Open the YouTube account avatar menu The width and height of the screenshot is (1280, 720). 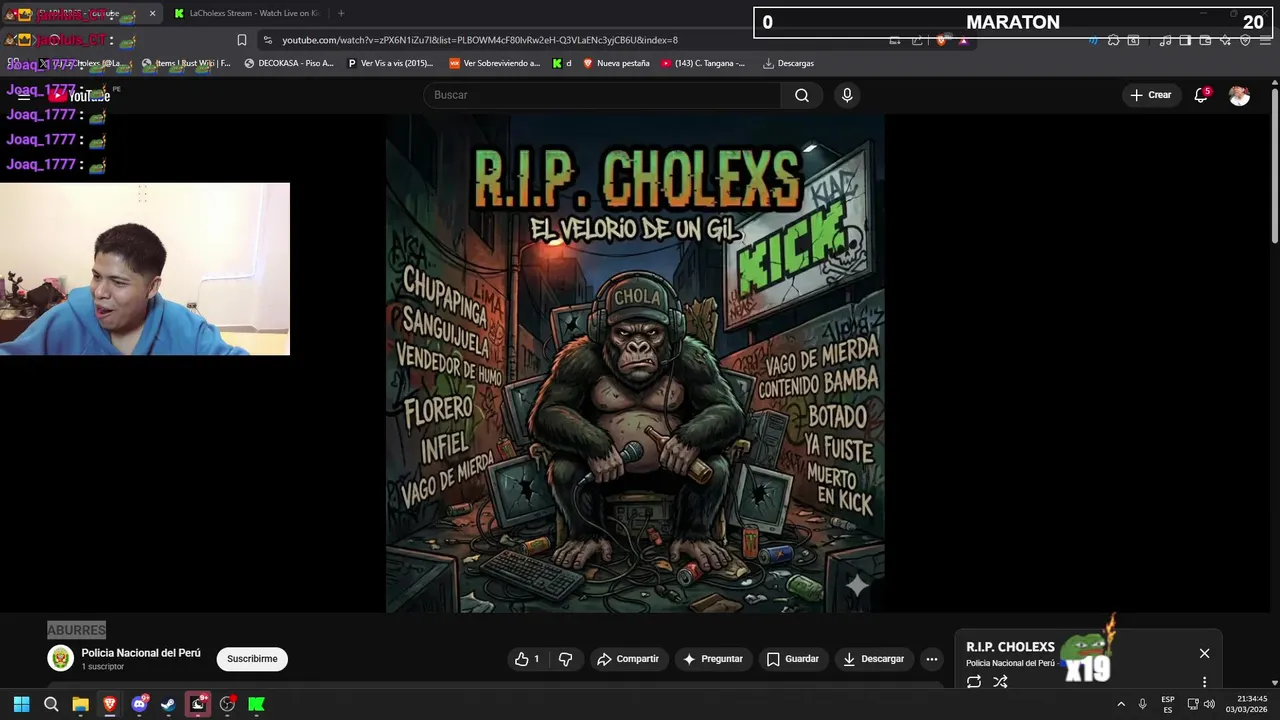pos(1239,95)
